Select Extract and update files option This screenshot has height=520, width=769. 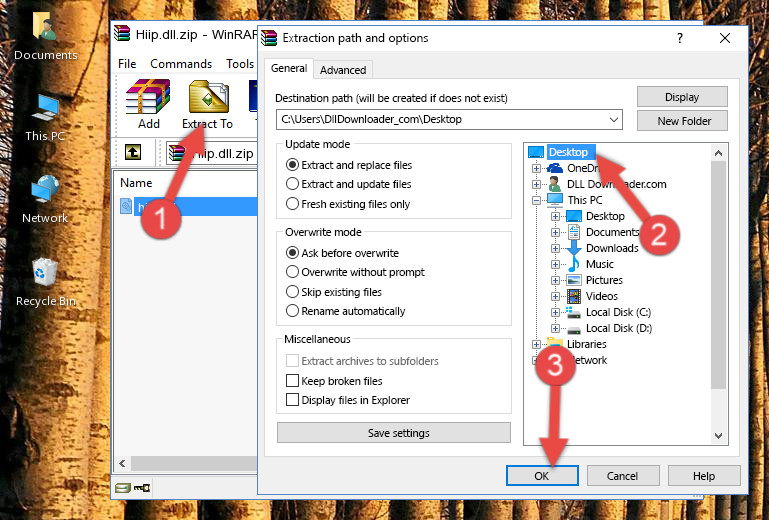pyautogui.click(x=292, y=184)
